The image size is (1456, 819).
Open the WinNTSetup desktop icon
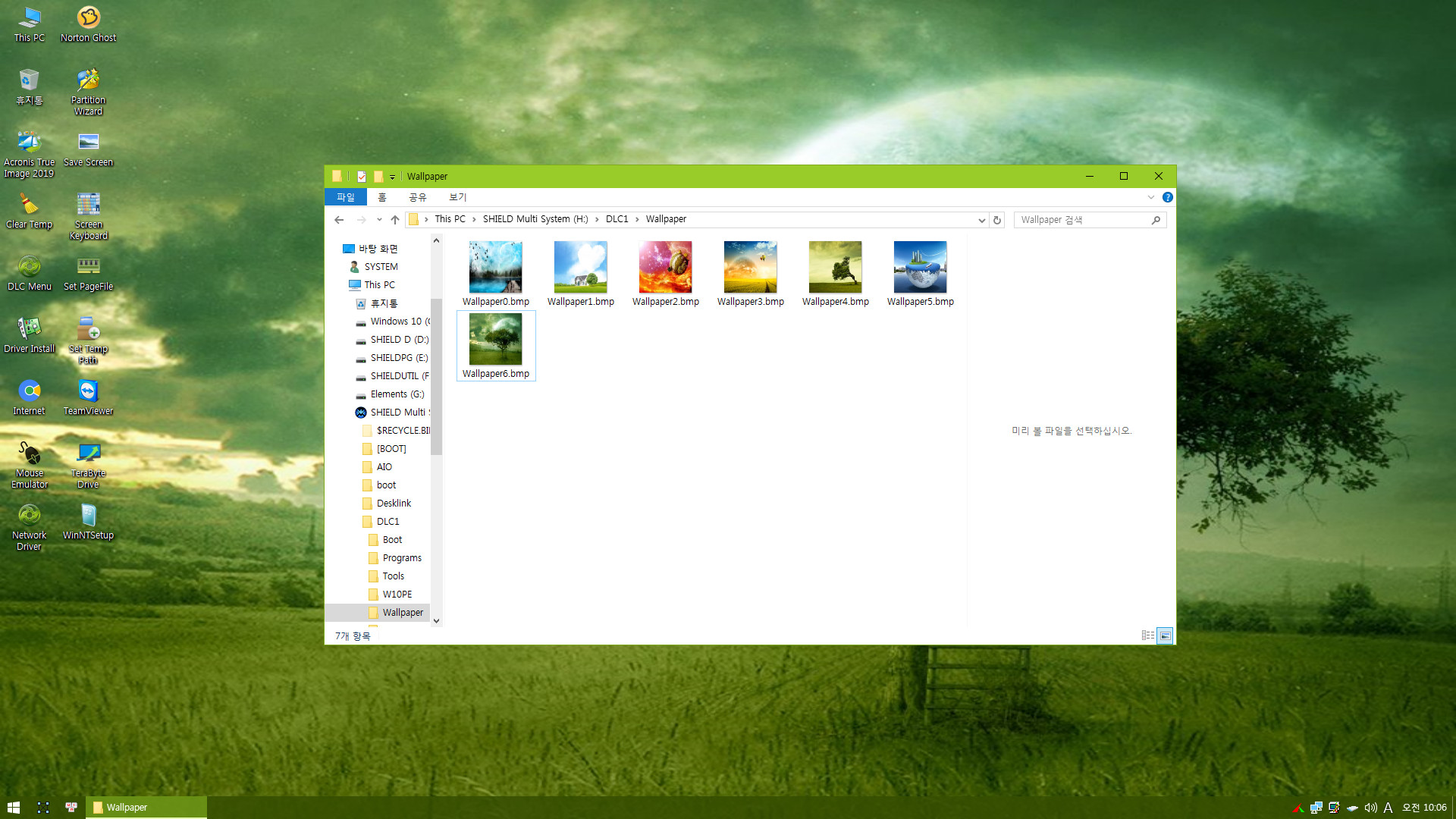click(88, 522)
